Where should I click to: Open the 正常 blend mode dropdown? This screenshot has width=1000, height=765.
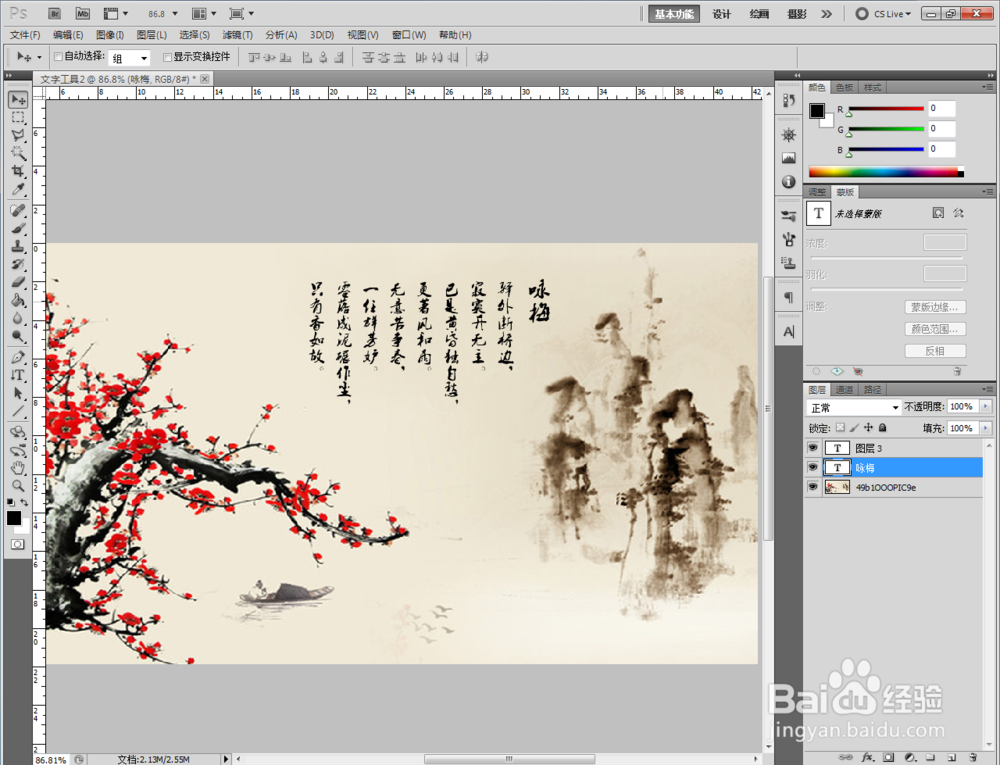tap(853, 407)
